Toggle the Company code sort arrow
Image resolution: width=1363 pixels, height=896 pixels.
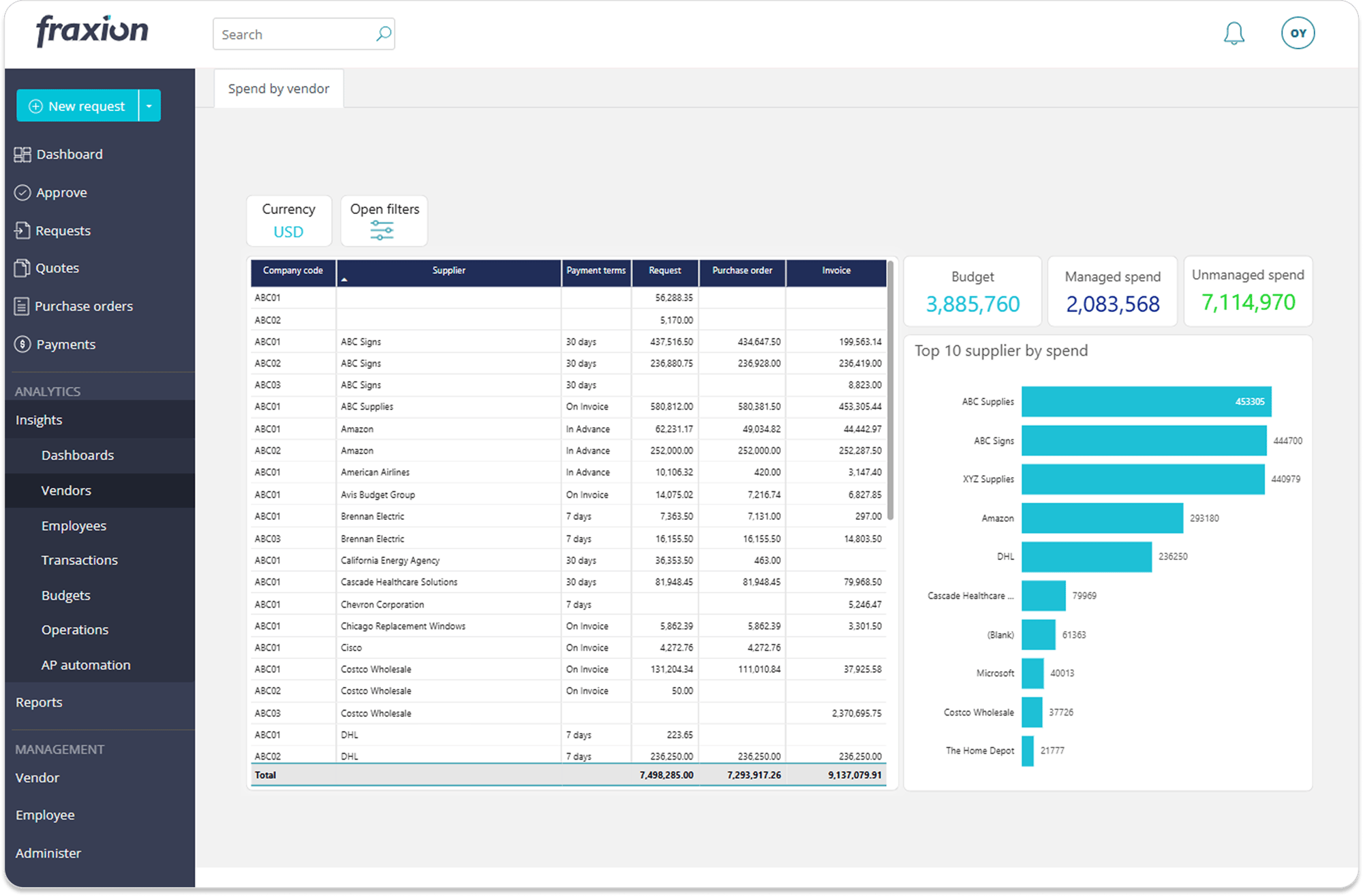click(346, 279)
